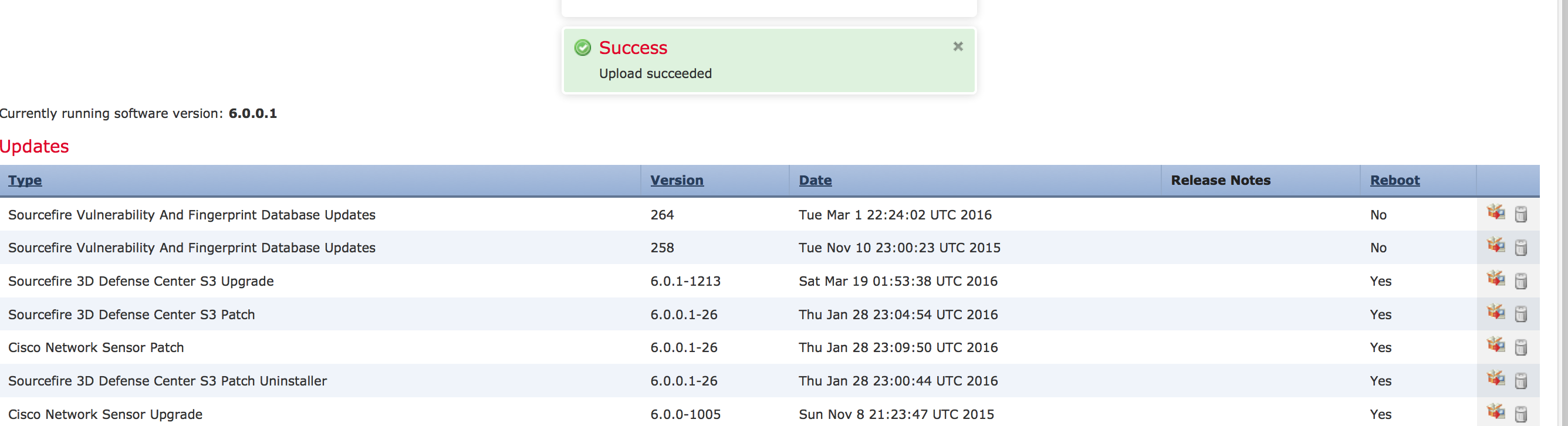Click the green success checkmark icon
This screenshot has height=426, width=1568.
coord(583,48)
